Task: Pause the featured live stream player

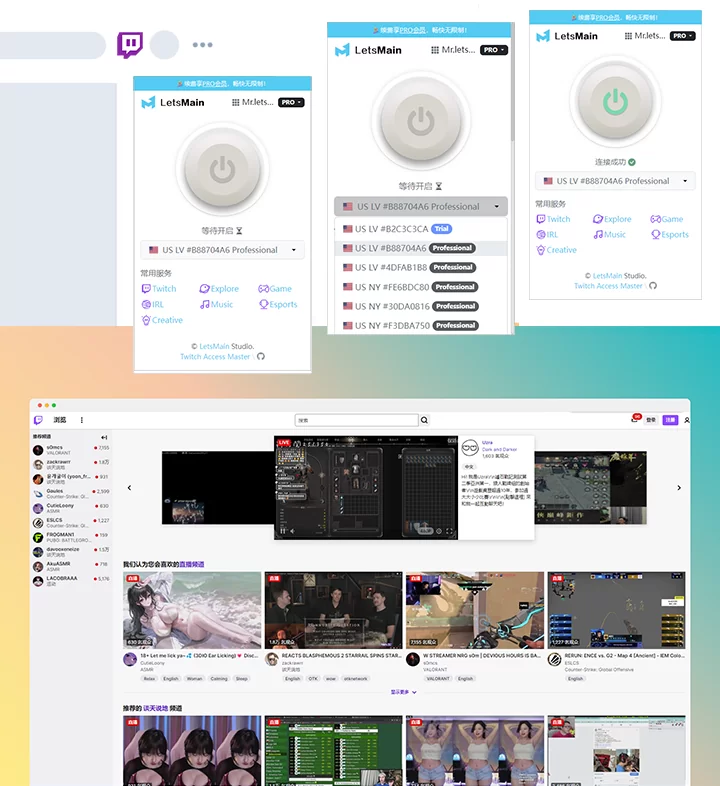Action: pos(282,531)
